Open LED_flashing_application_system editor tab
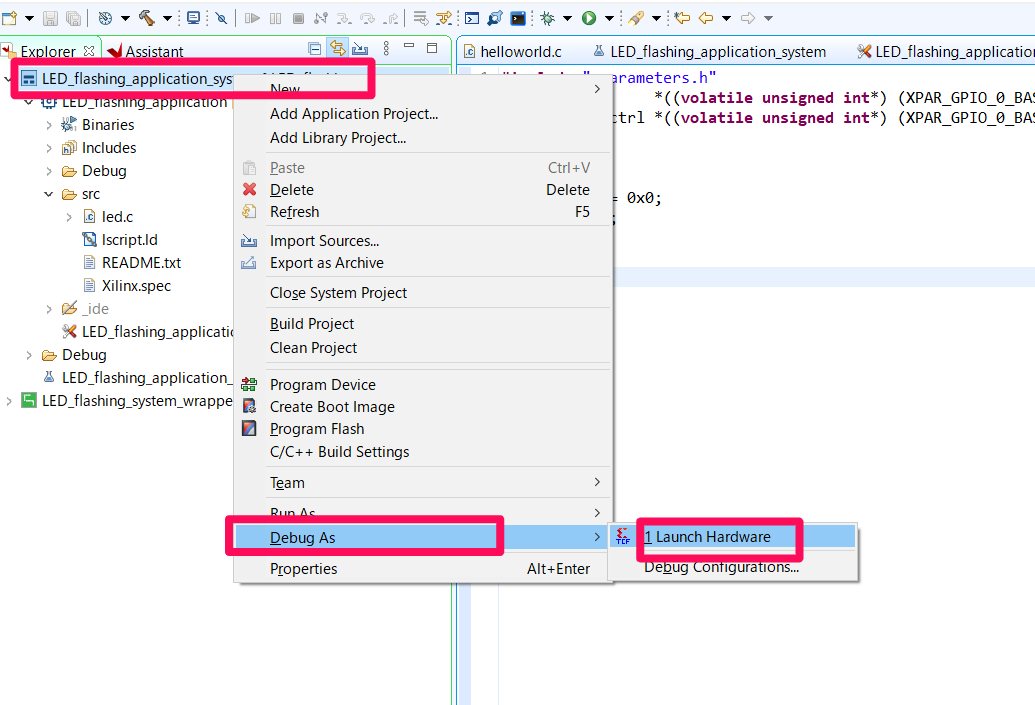1035x705 pixels. tap(710, 51)
